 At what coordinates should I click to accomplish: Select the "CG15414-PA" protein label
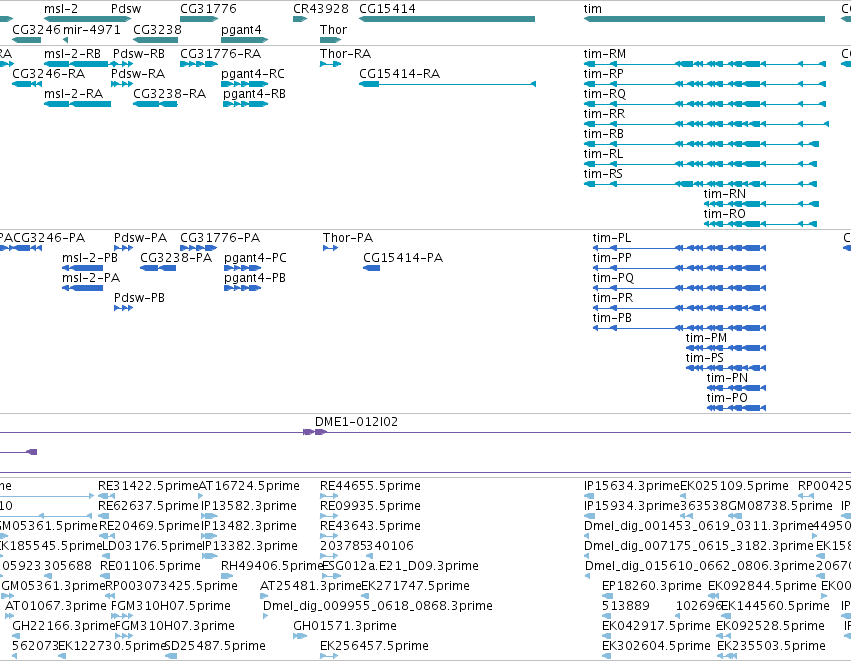(x=403, y=257)
